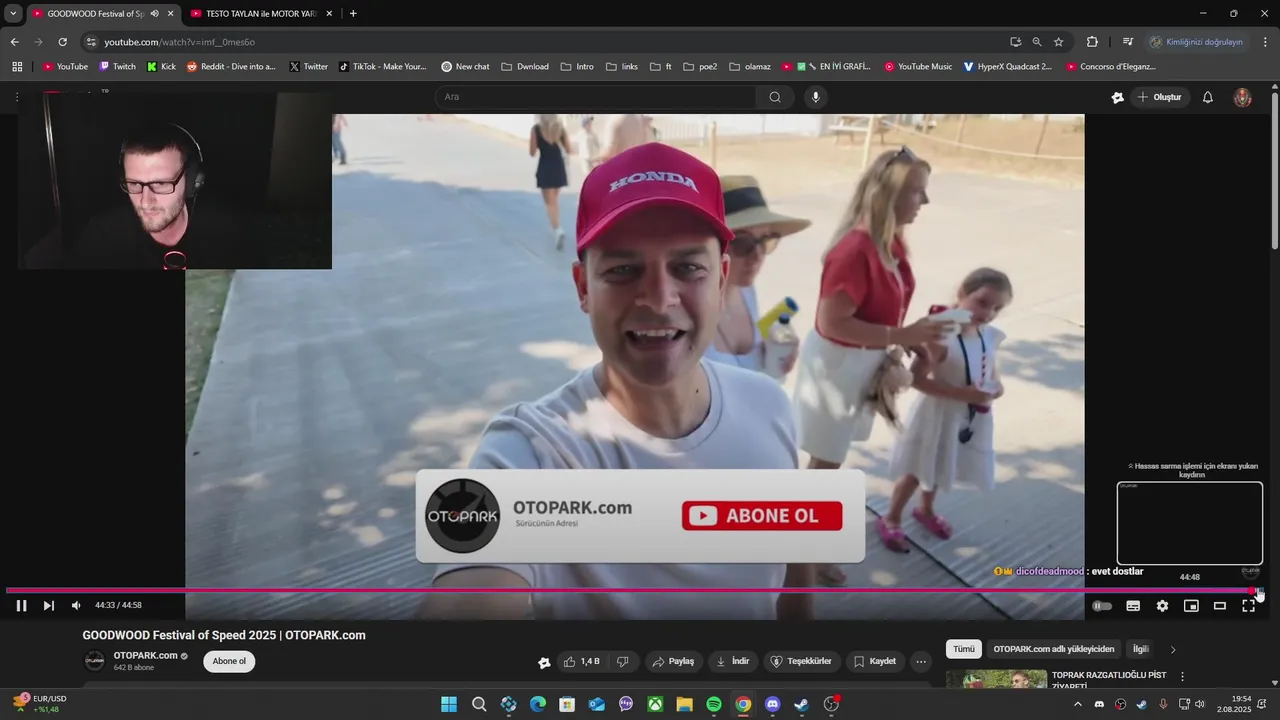Image resolution: width=1280 pixels, height=720 pixels.
Task: Open Steam from the taskbar
Action: point(801,704)
